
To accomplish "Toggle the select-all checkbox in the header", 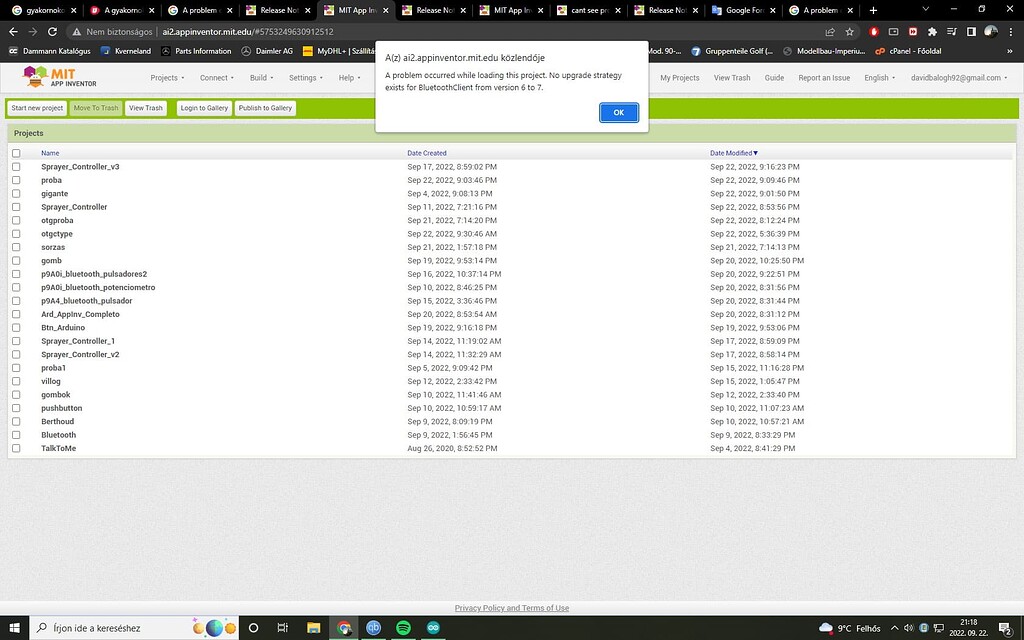I will pyautogui.click(x=16, y=153).
